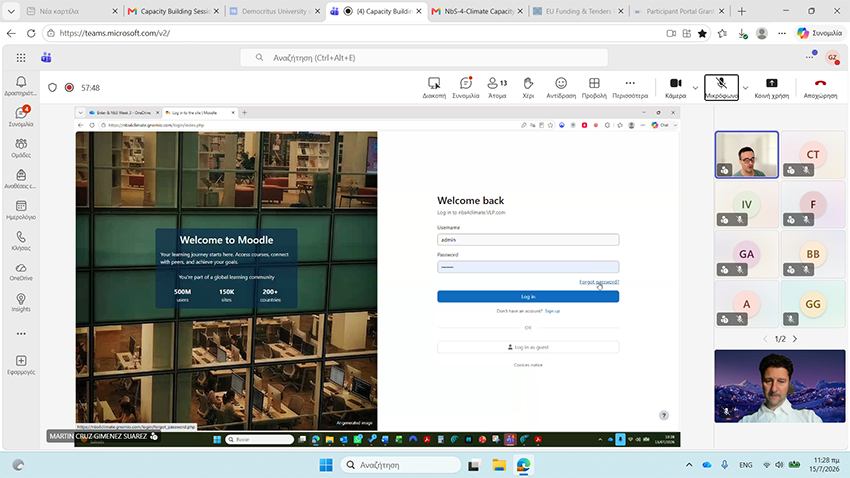Viewport: 850px width, 478px height.
Task: Go to next participants page arrow
Action: [x=795, y=339]
